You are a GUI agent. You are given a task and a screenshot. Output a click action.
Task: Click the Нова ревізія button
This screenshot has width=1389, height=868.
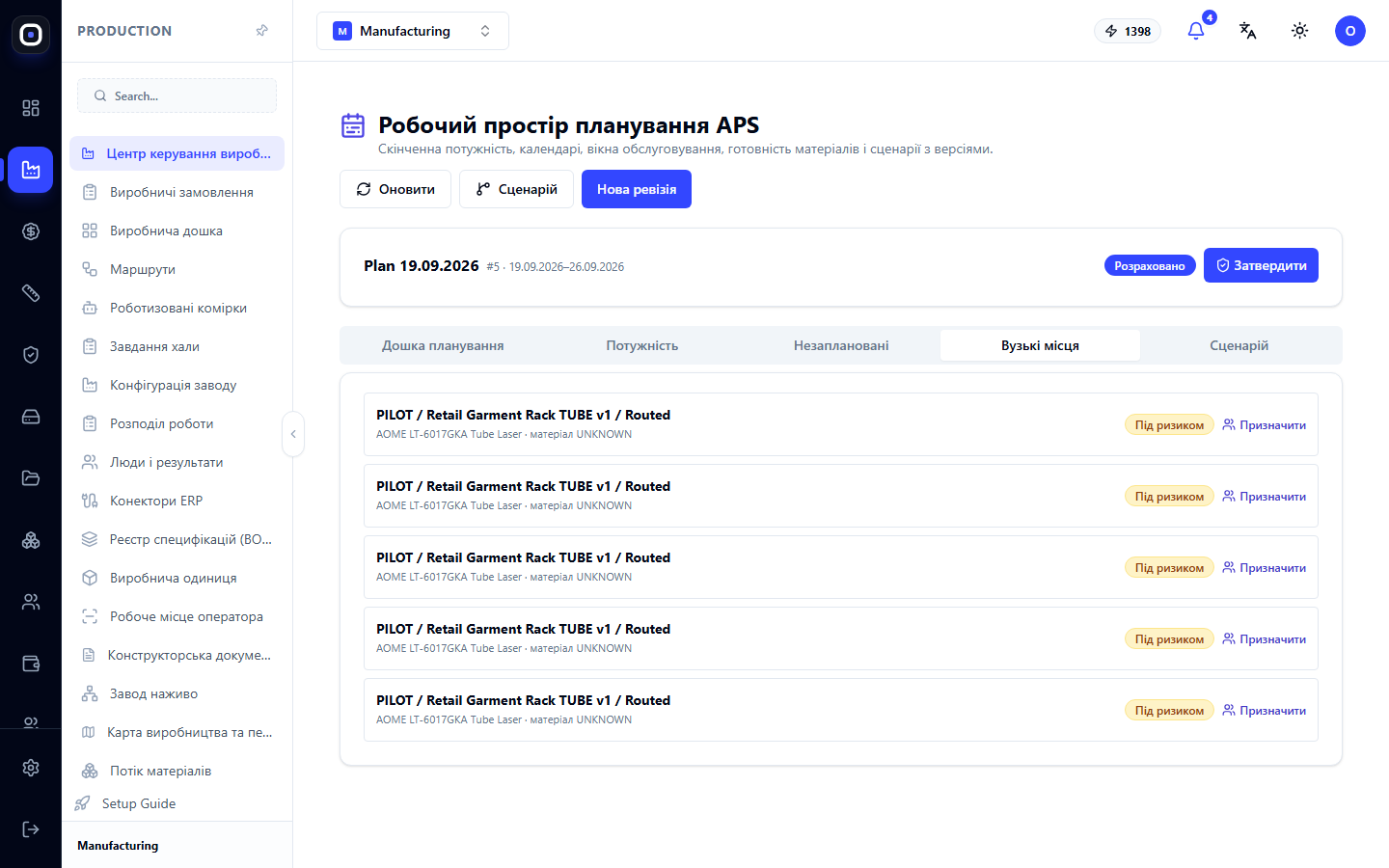click(637, 189)
